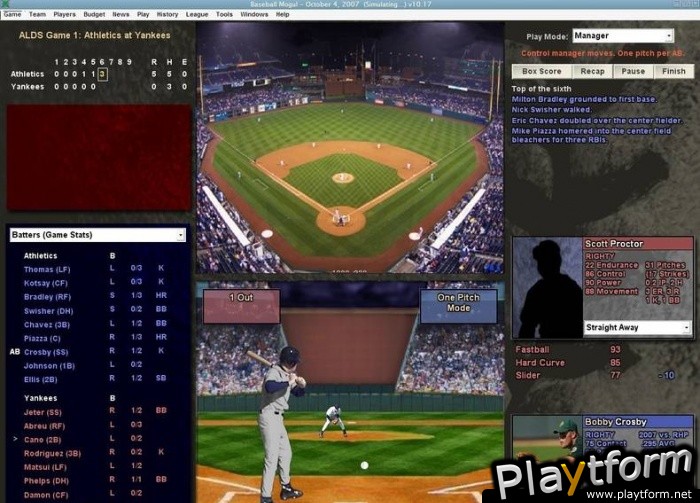
Task: Click the highlighted sixth inning score box
Action: 102,74
